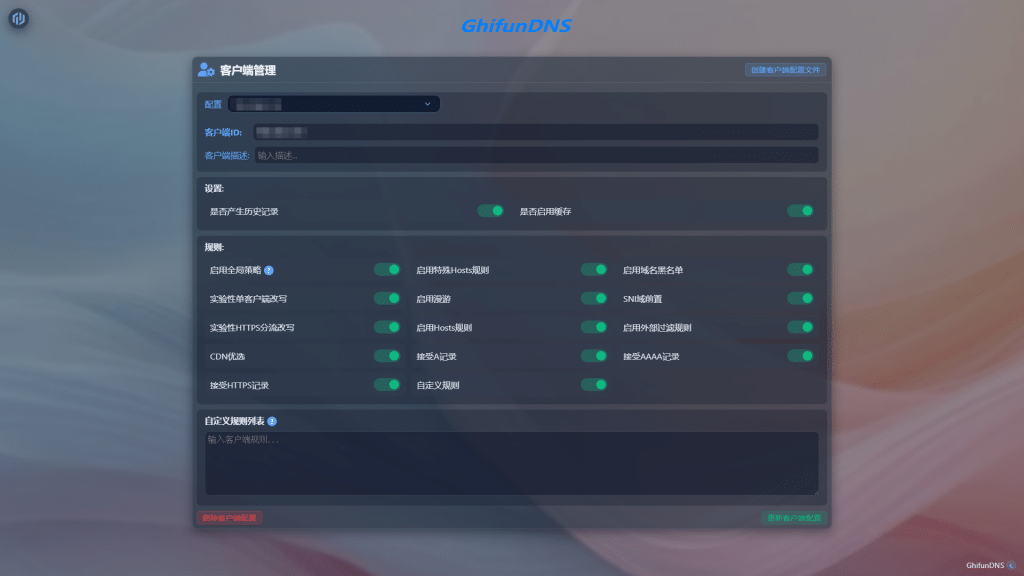Click the 配置 label text

(x=213, y=104)
